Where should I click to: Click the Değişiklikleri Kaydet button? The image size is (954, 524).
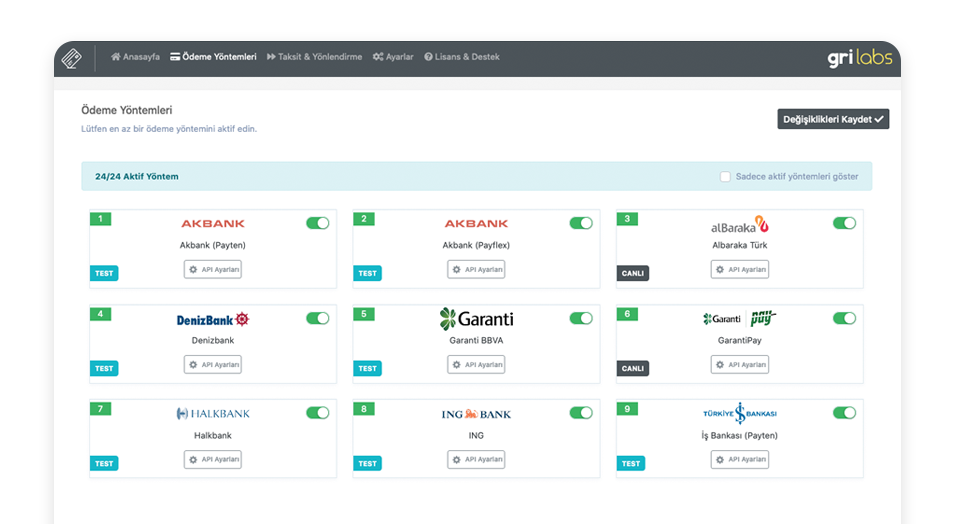pos(833,119)
